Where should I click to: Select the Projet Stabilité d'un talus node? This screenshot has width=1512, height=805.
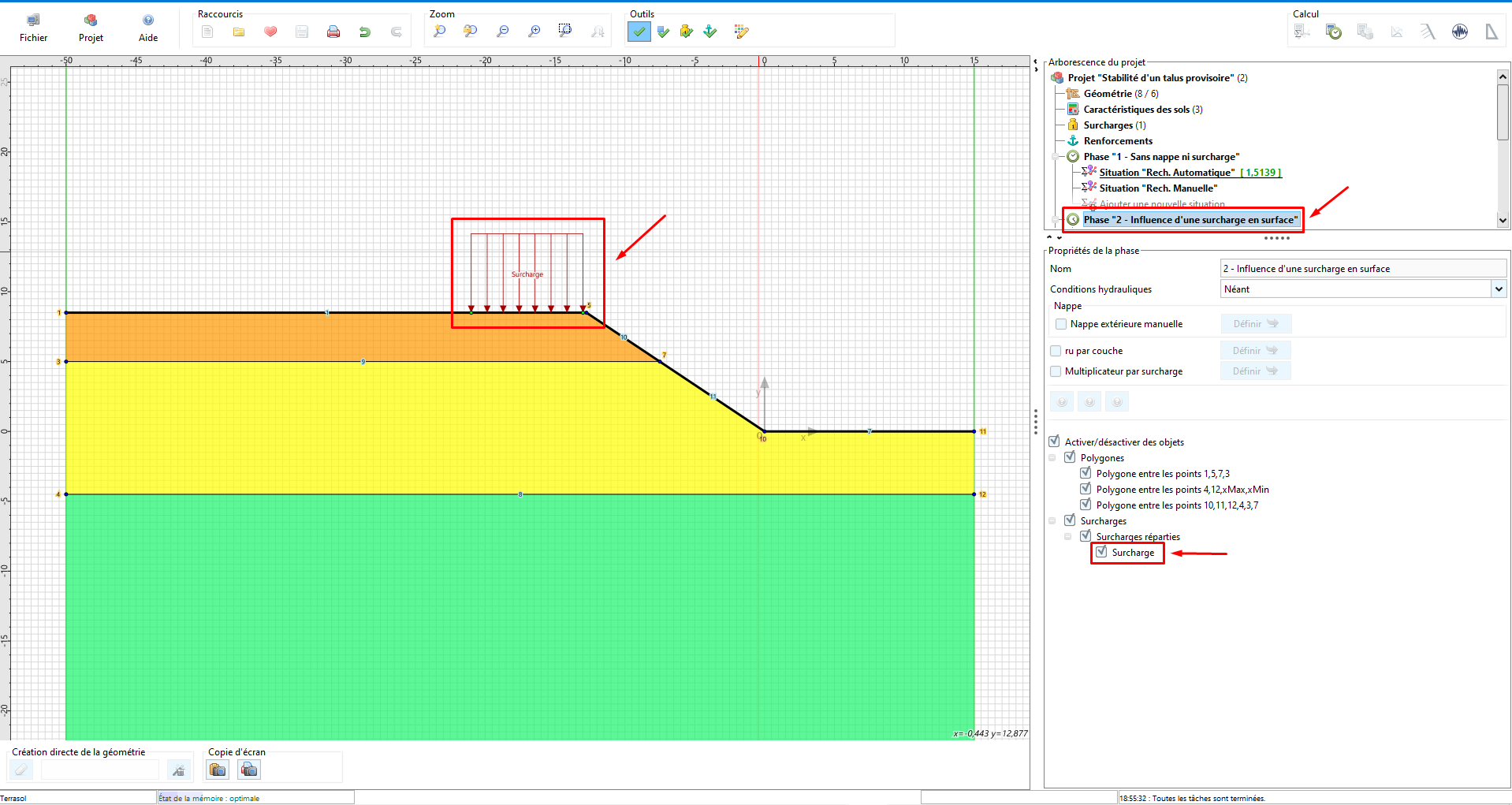point(1157,78)
